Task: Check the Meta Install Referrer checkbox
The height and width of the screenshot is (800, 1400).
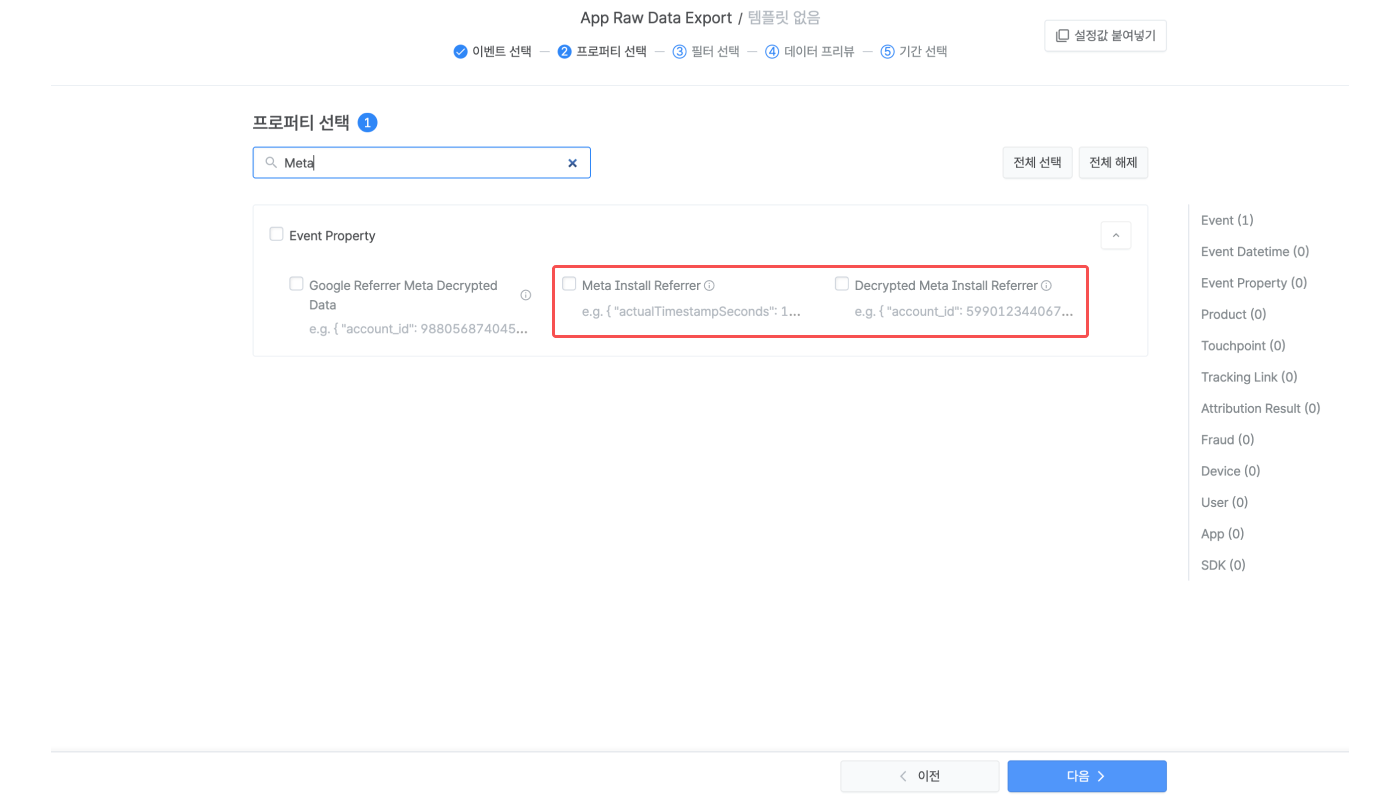Action: coord(569,284)
